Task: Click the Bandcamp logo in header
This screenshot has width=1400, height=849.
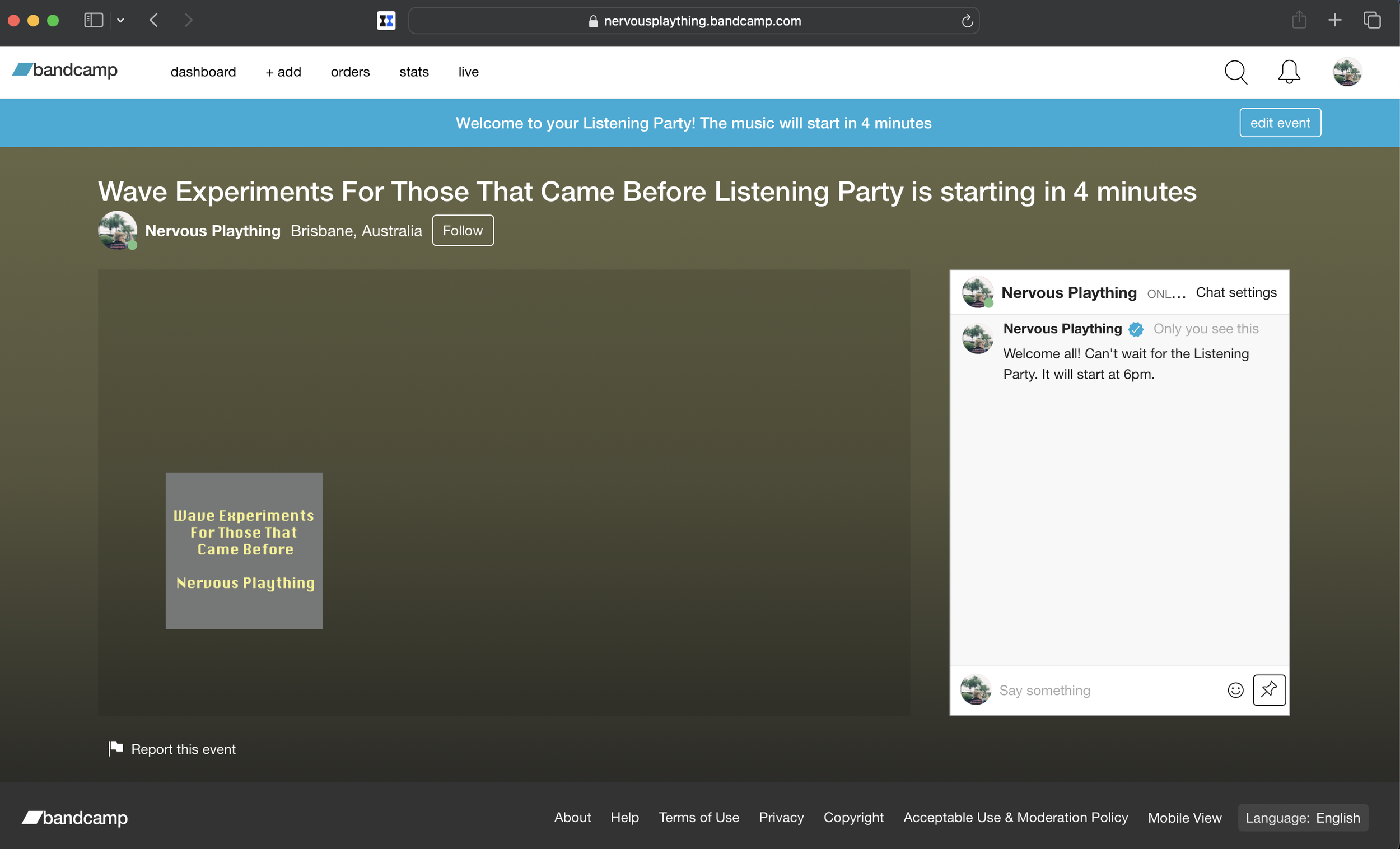Action: [x=65, y=70]
